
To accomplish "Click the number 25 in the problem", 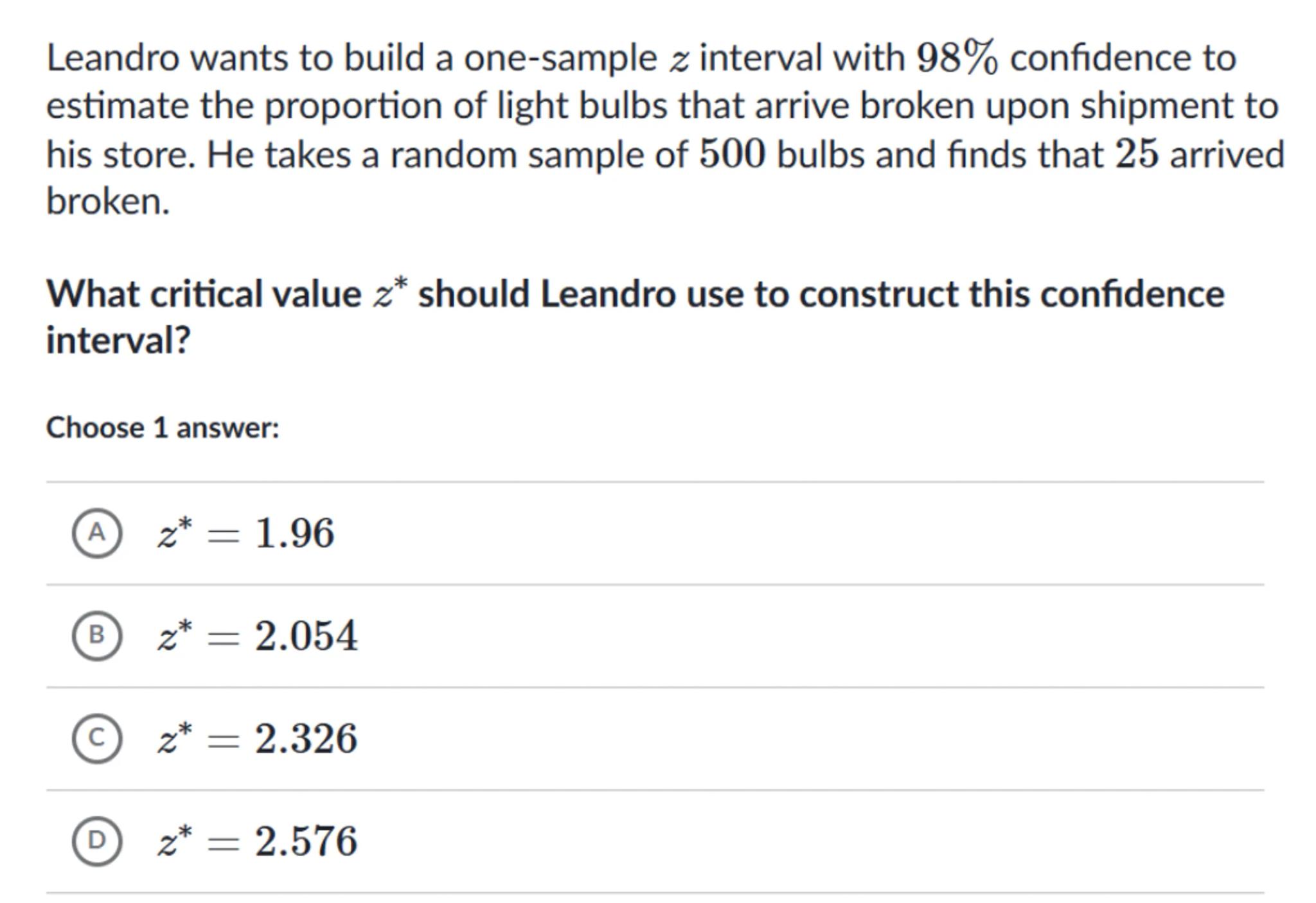I will click(1137, 154).
